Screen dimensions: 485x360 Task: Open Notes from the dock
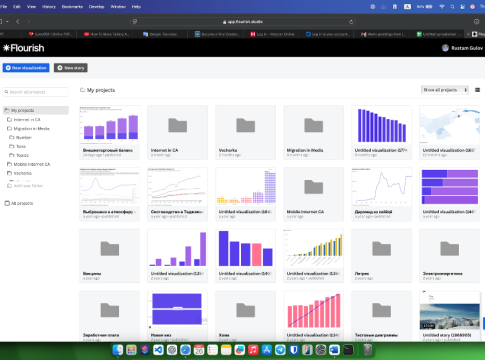(x=226, y=350)
